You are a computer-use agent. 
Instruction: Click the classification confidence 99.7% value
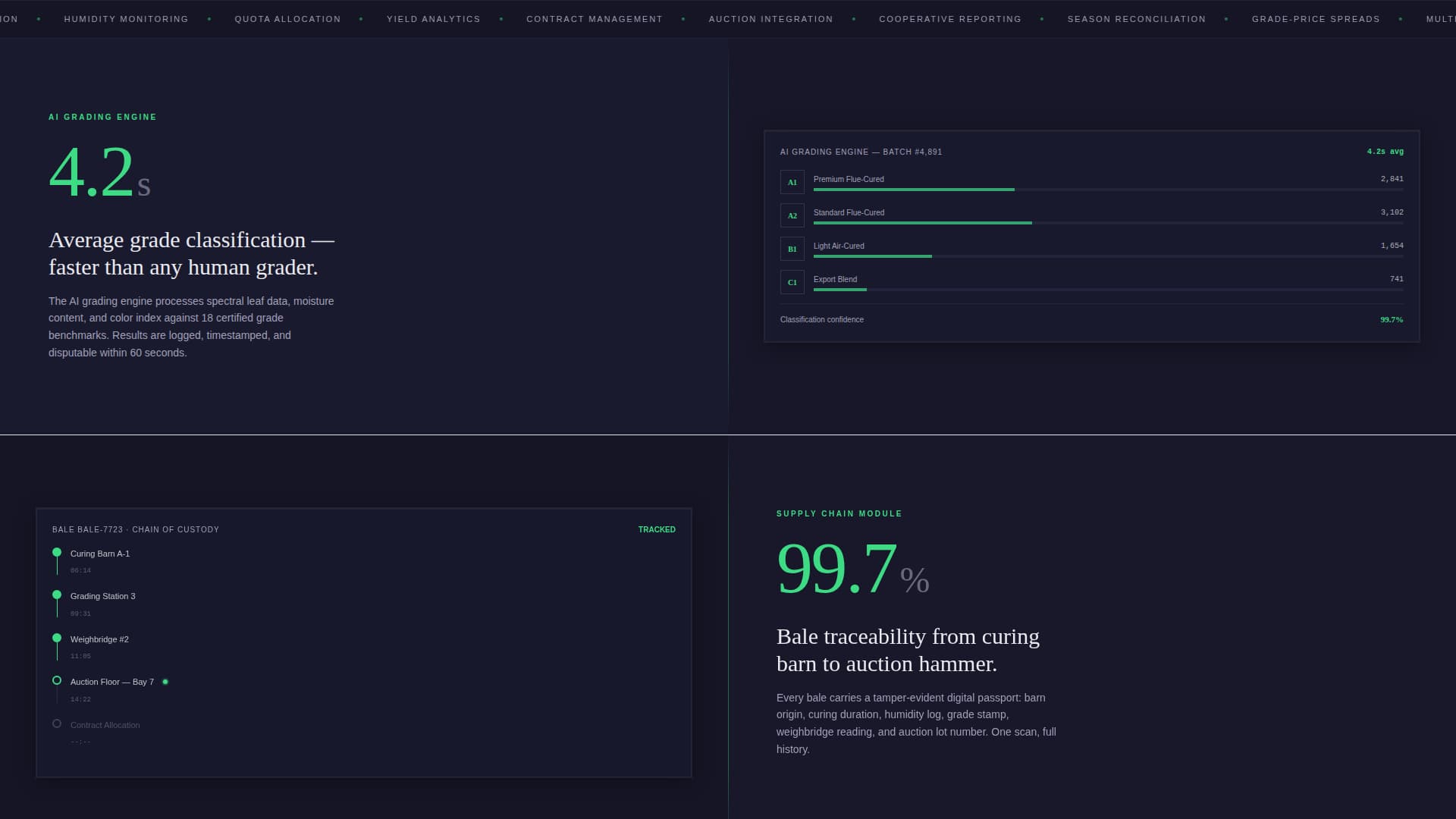[x=1392, y=320]
